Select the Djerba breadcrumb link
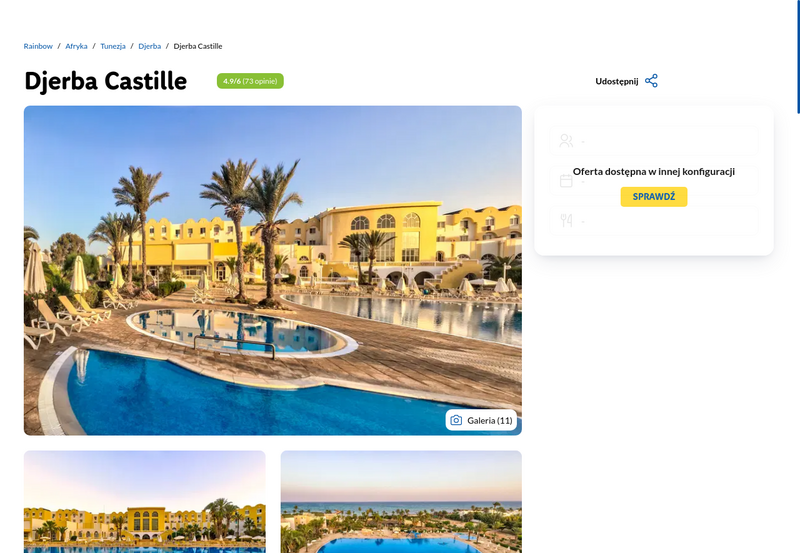Image resolution: width=800 pixels, height=553 pixels. pyautogui.click(x=149, y=46)
